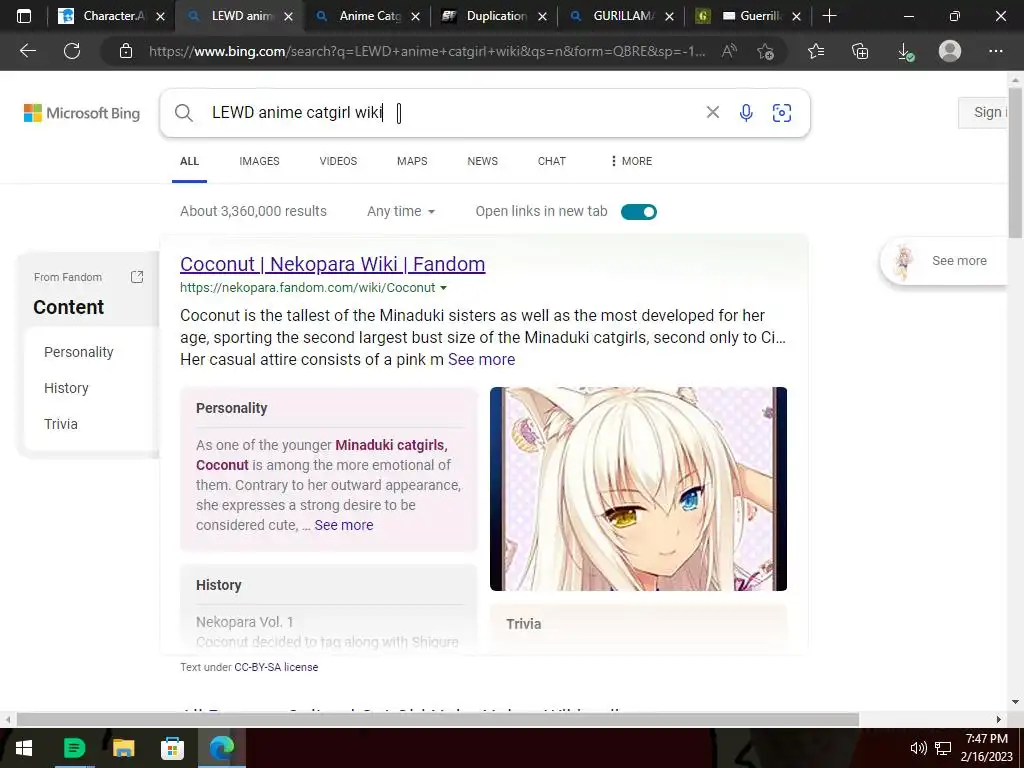Select the IMAGES search tab

pyautogui.click(x=259, y=161)
